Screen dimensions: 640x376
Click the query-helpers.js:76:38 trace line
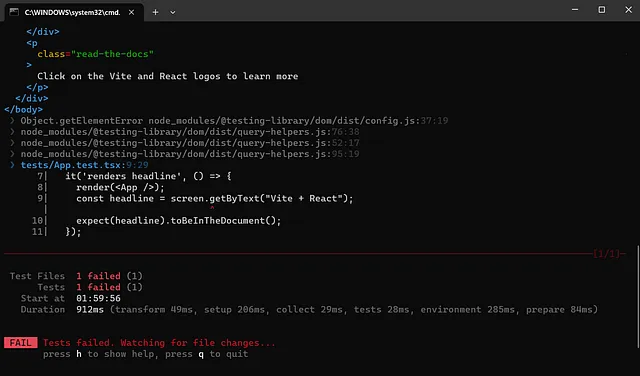[x=190, y=132]
